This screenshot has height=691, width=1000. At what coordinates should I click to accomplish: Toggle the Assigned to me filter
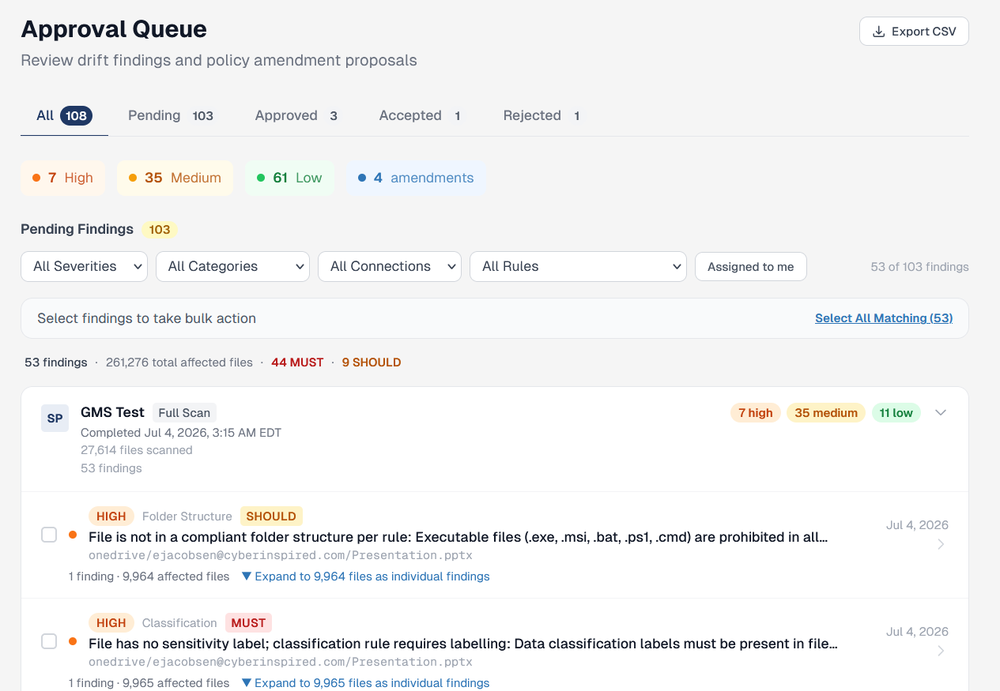click(751, 267)
